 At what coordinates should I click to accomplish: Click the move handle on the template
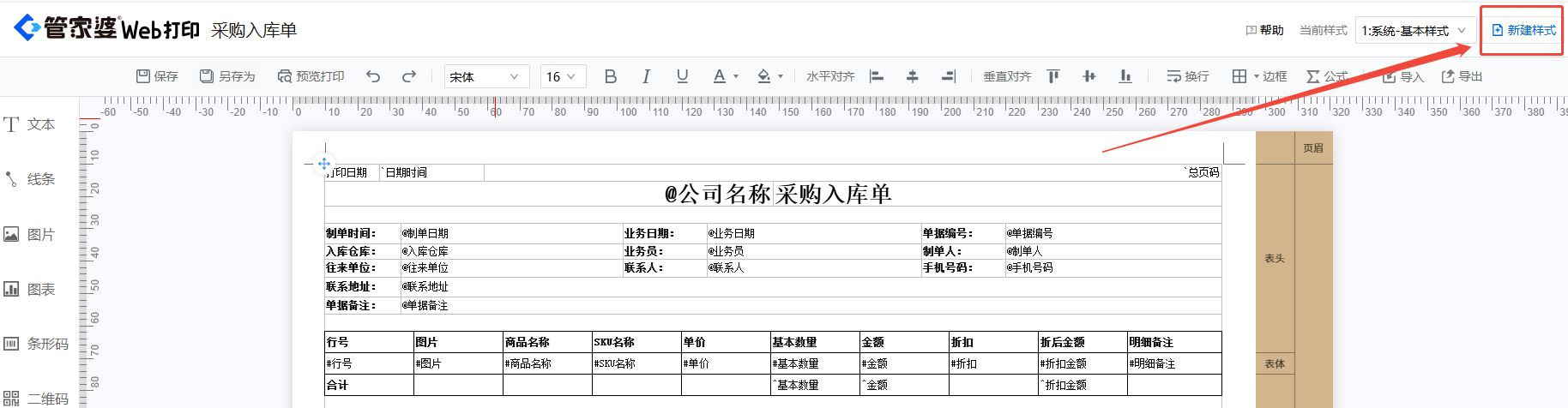pyautogui.click(x=324, y=163)
